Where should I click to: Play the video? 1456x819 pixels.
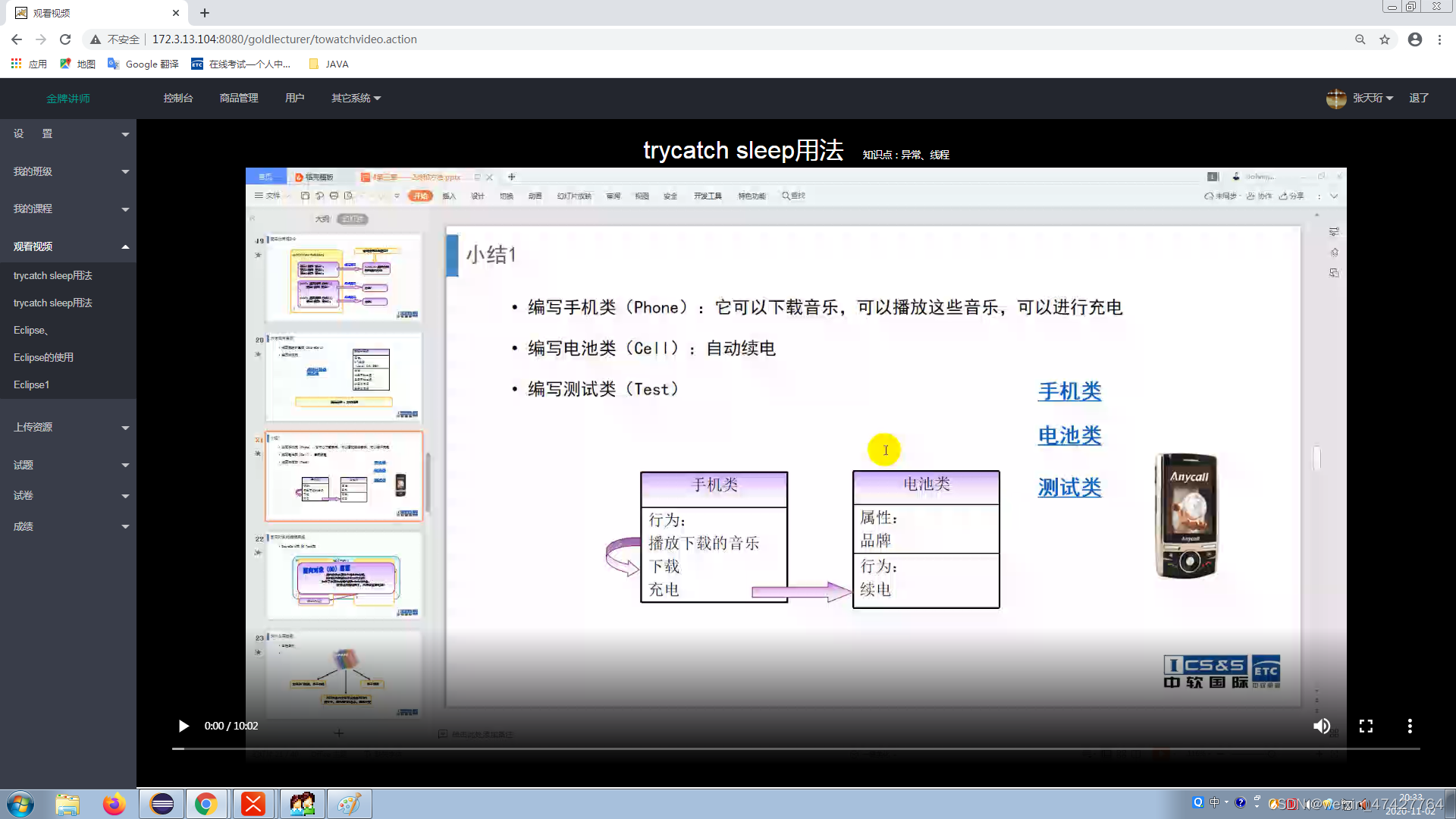pyautogui.click(x=184, y=726)
